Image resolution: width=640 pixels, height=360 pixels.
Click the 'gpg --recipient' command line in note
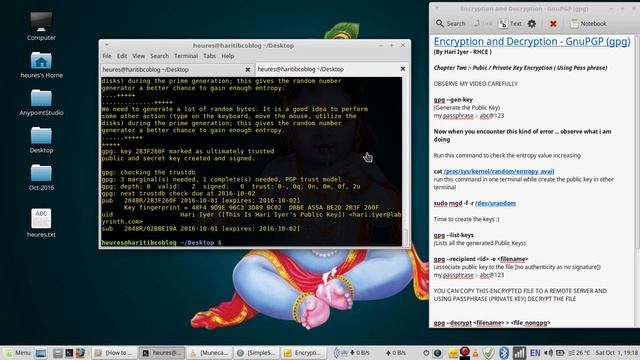[x=481, y=259]
